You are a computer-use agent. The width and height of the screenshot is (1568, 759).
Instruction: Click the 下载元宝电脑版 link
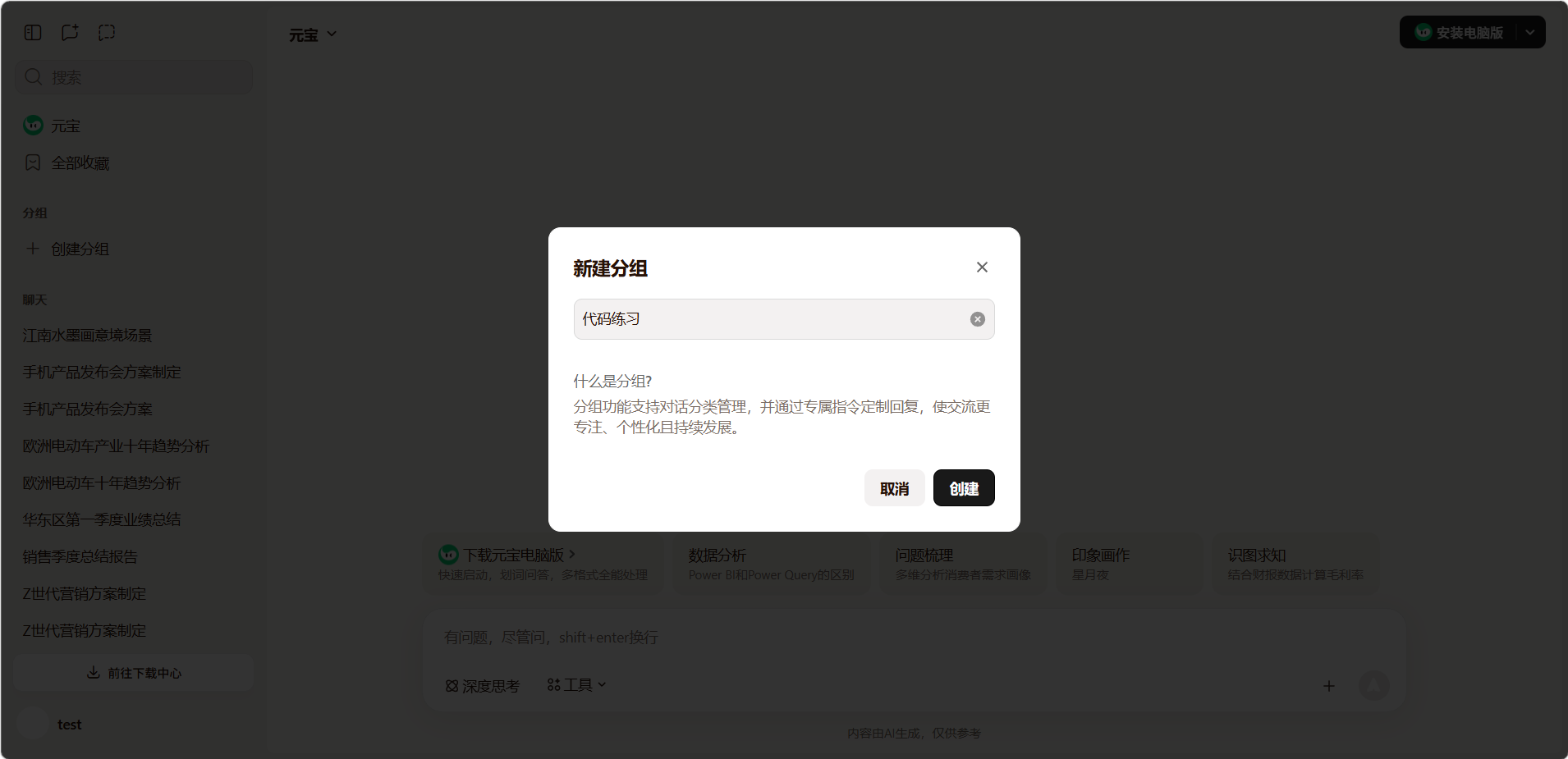[x=519, y=555]
